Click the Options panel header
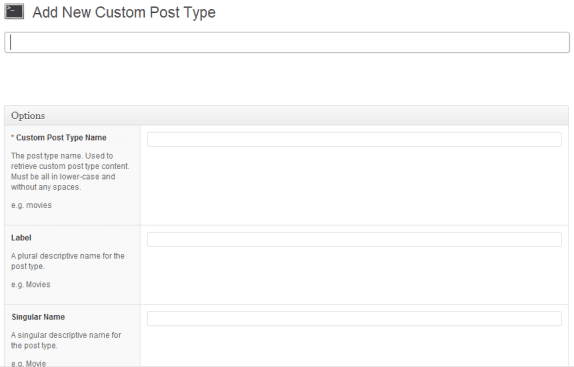 [287, 116]
